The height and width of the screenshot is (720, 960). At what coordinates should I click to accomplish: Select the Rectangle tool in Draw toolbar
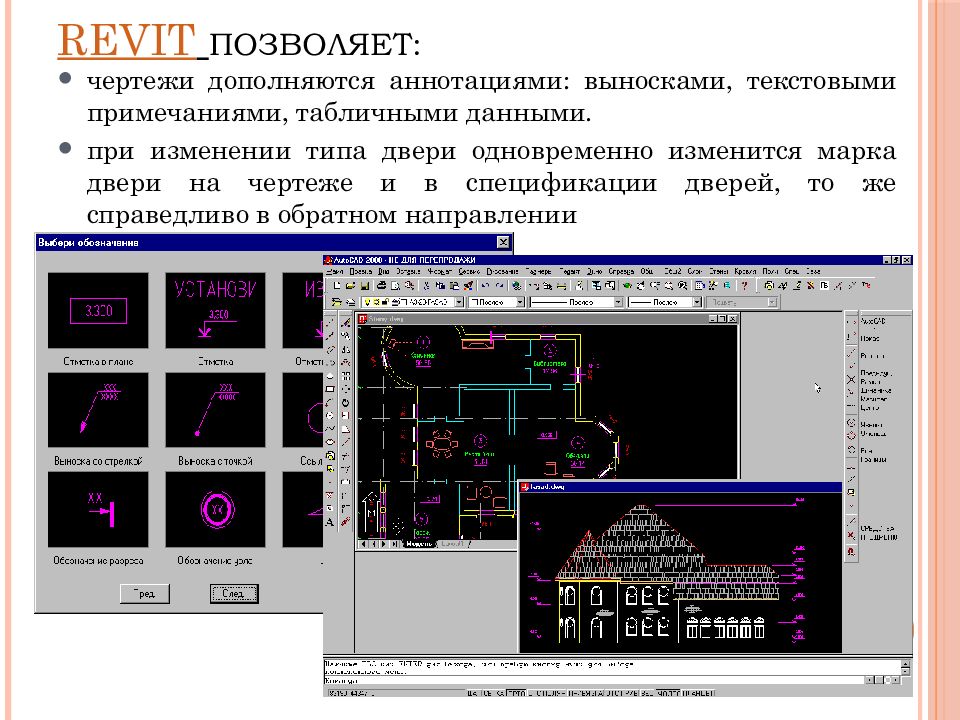[x=331, y=389]
